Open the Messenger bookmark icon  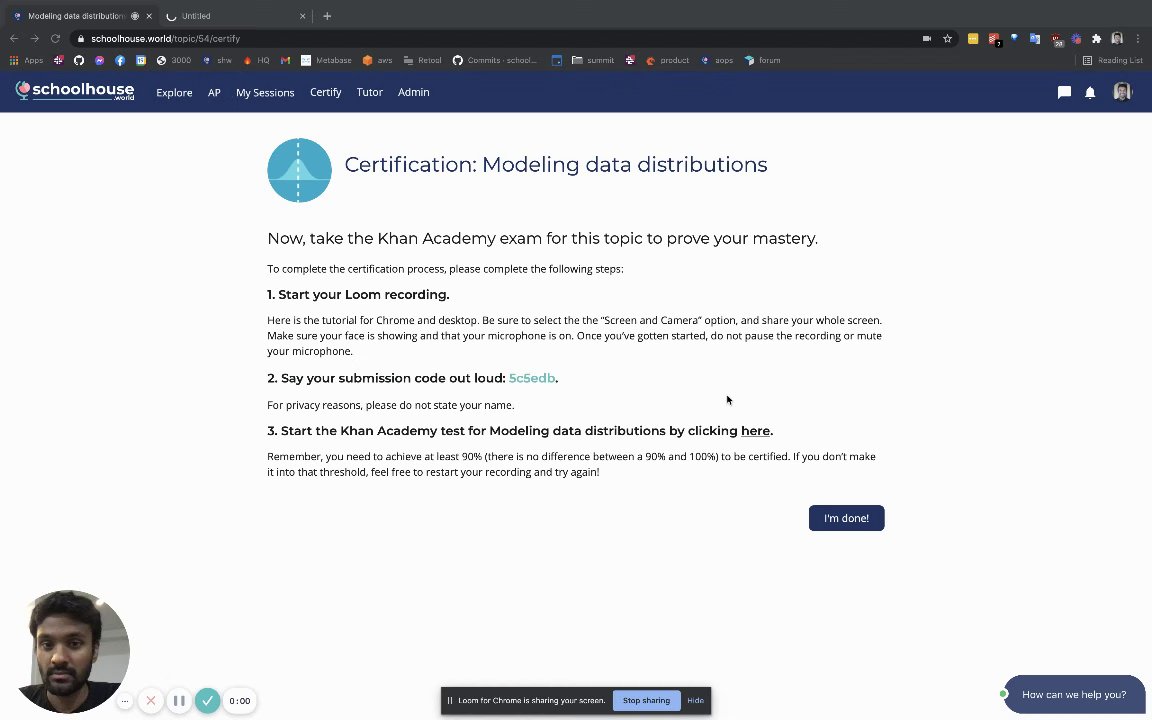pos(99,60)
